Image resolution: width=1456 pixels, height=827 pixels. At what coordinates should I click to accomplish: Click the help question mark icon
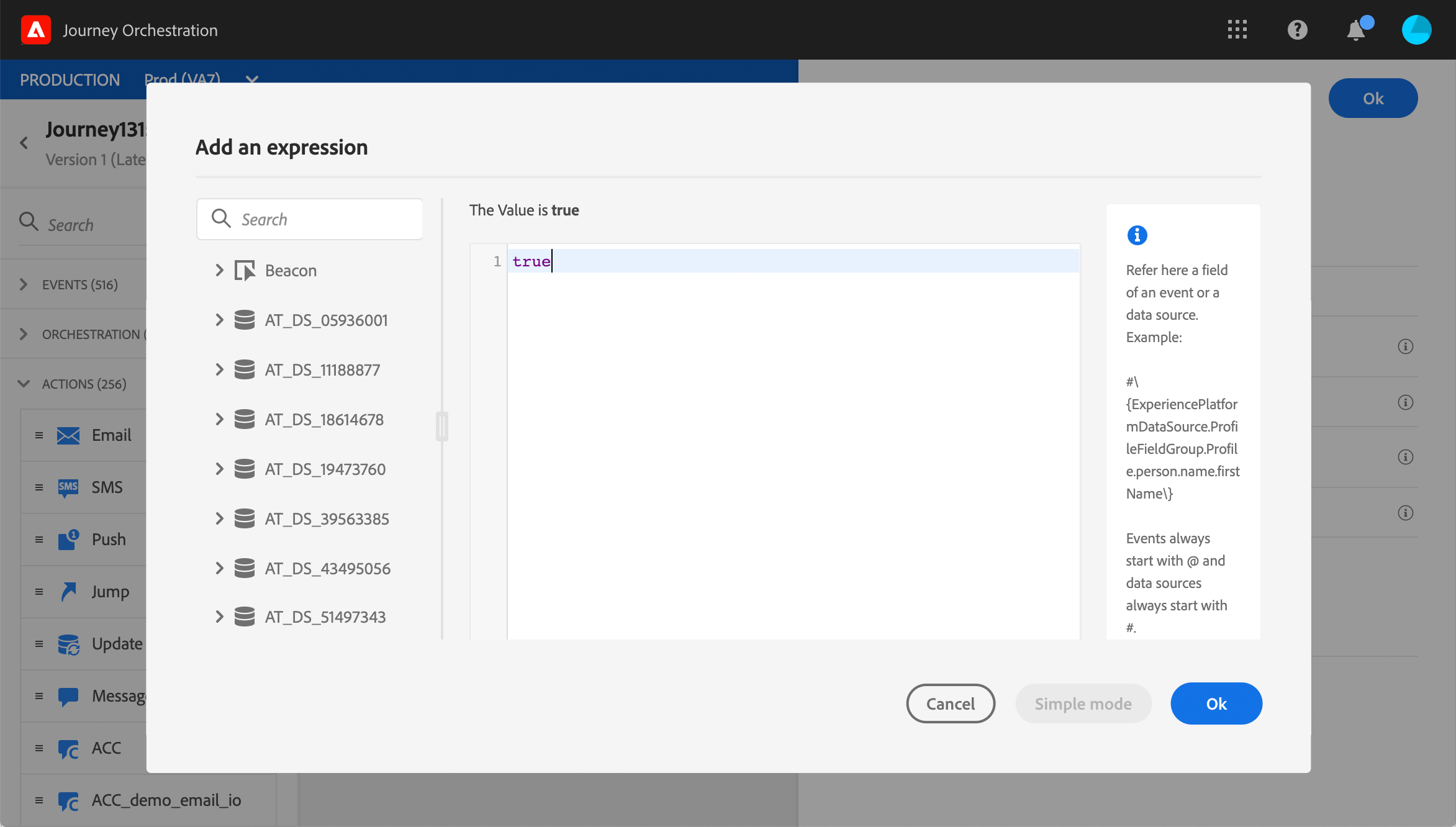click(1297, 30)
